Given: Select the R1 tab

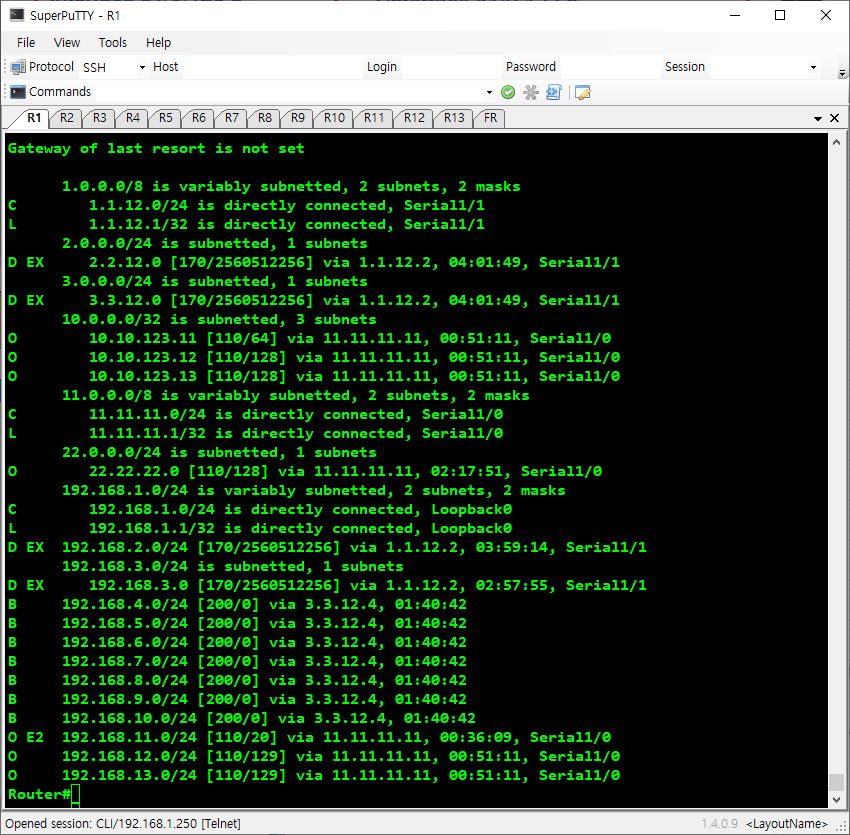Looking at the screenshot, I should (34, 118).
